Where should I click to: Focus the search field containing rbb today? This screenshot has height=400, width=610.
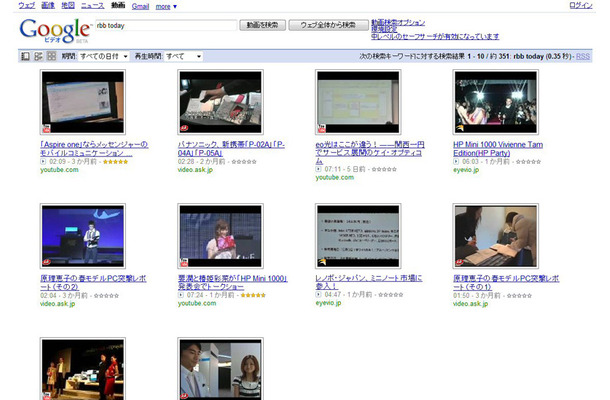(x=166, y=25)
